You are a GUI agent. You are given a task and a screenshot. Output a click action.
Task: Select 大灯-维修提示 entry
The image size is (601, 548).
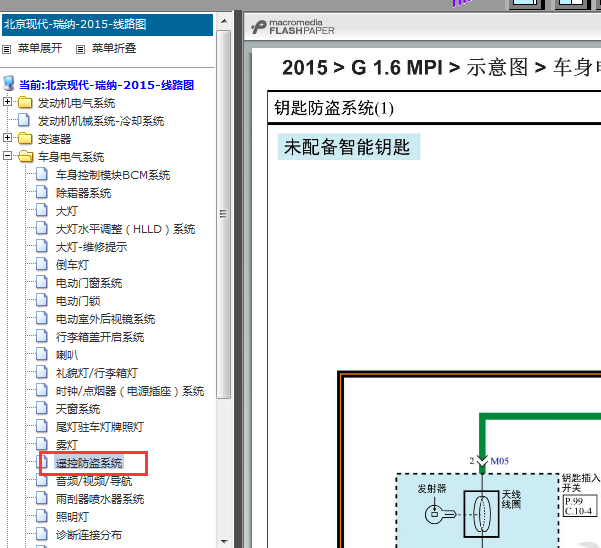91,247
